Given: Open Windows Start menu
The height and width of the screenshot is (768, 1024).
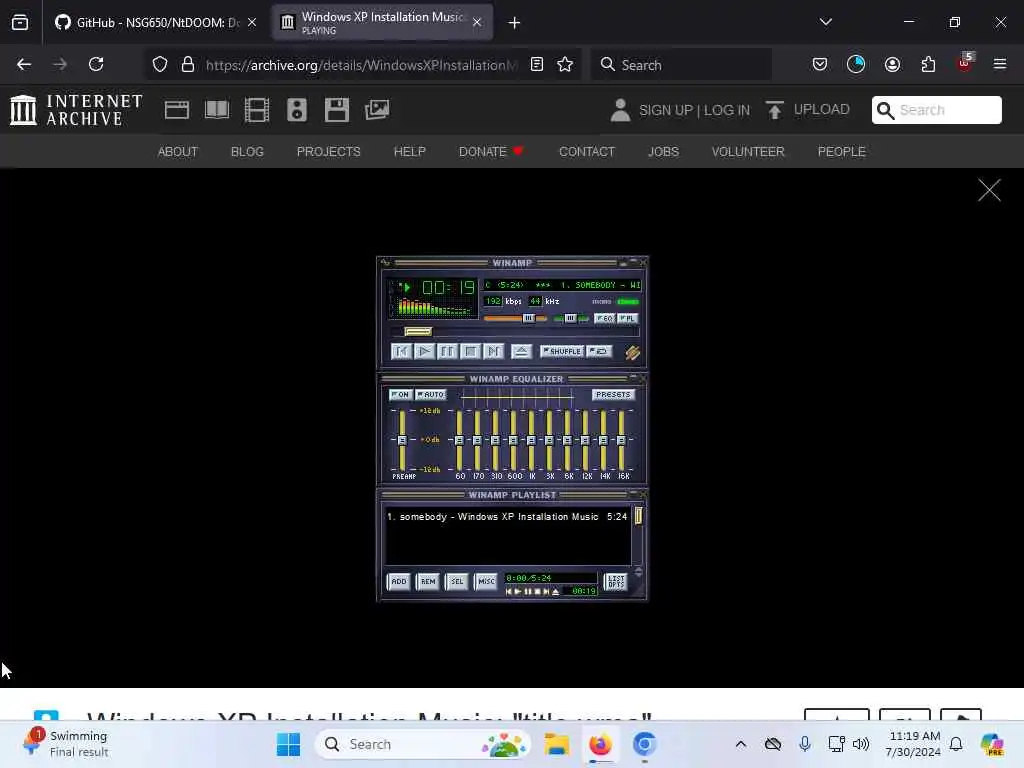Looking at the screenshot, I should point(288,744).
